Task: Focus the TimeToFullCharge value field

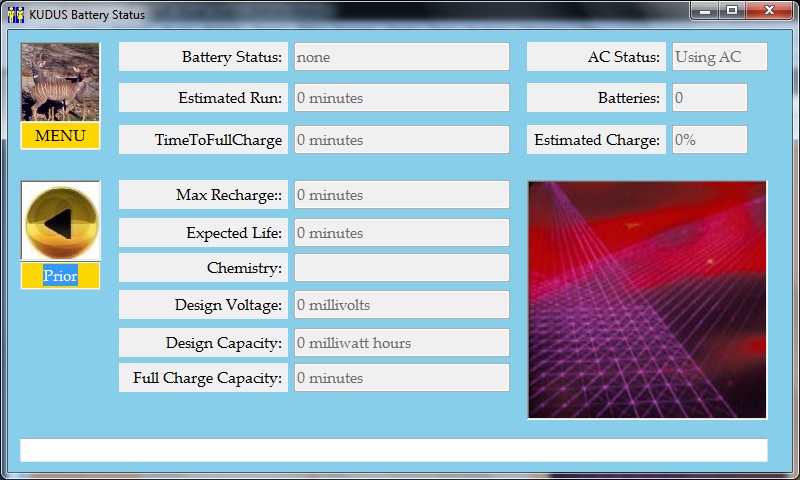Action: [401, 140]
